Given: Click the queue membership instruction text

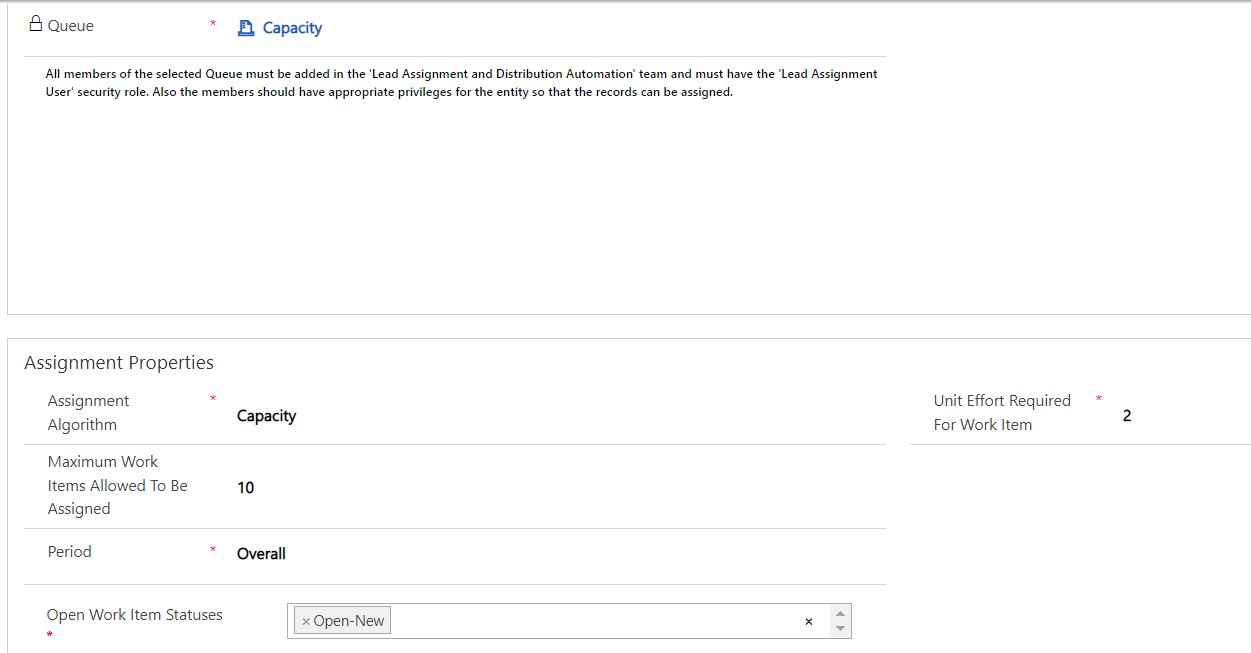Looking at the screenshot, I should point(461,83).
